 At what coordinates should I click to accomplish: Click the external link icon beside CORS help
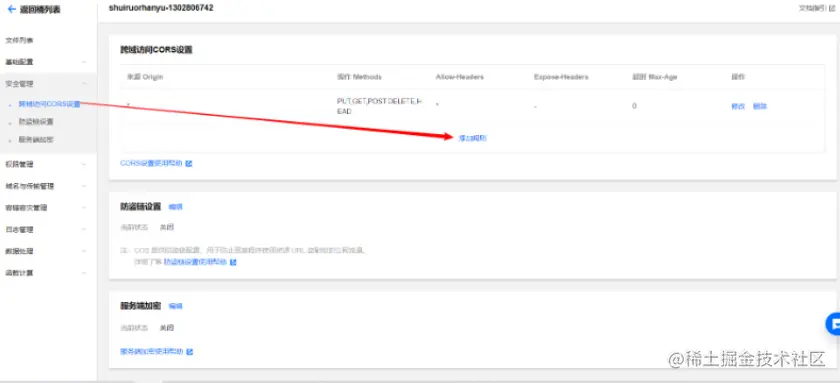(189, 163)
